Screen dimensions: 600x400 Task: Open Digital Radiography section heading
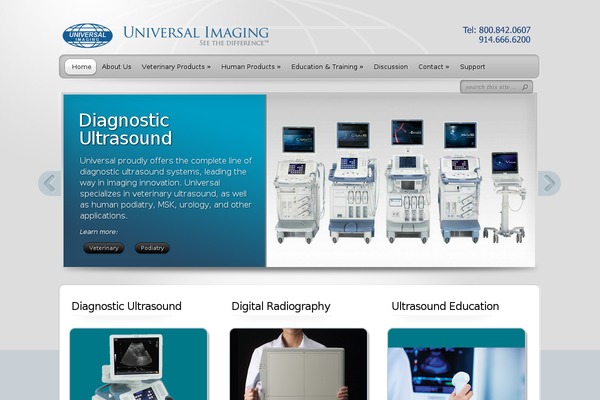[x=281, y=306]
